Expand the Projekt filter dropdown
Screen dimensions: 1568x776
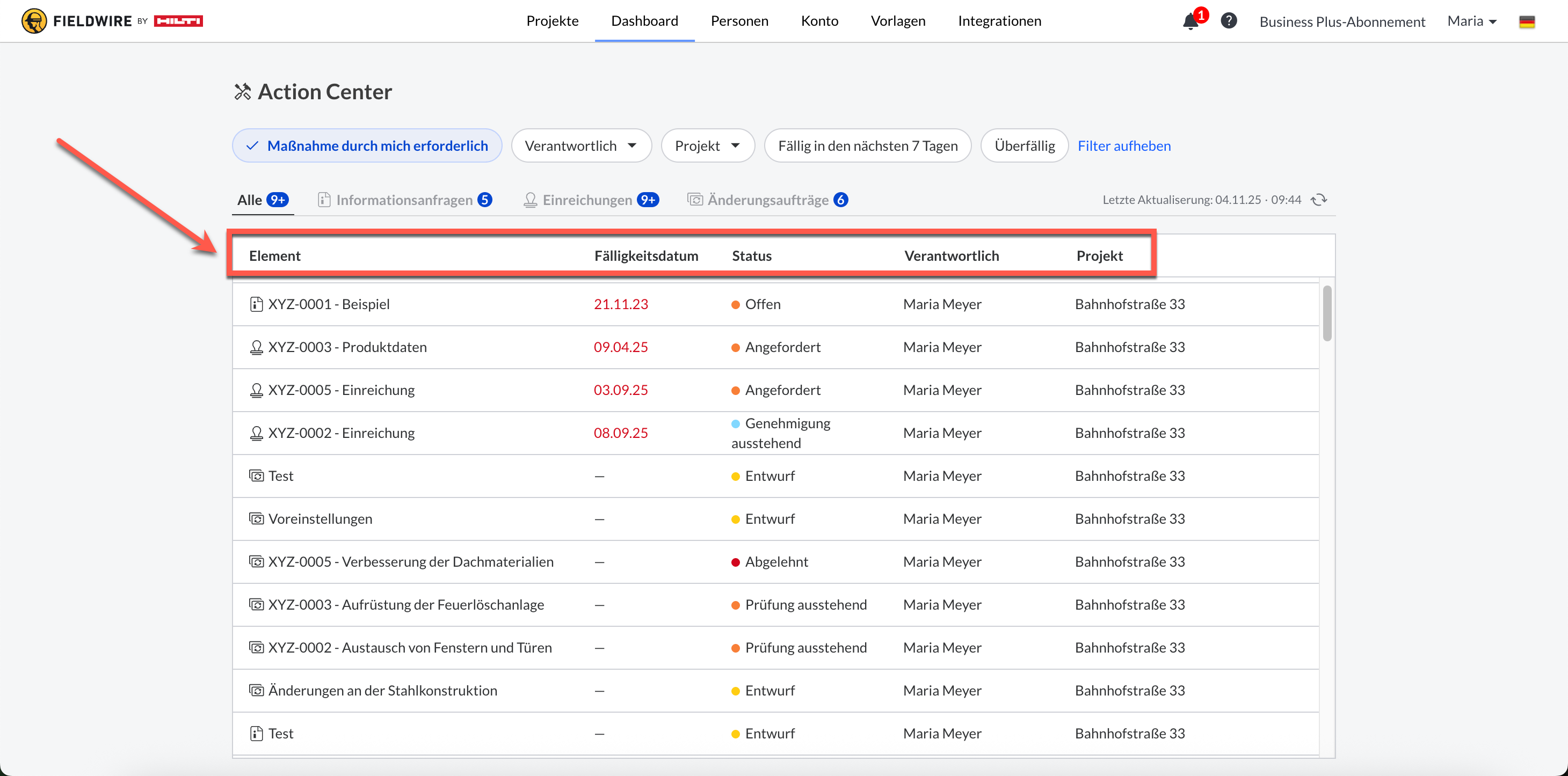coord(707,146)
